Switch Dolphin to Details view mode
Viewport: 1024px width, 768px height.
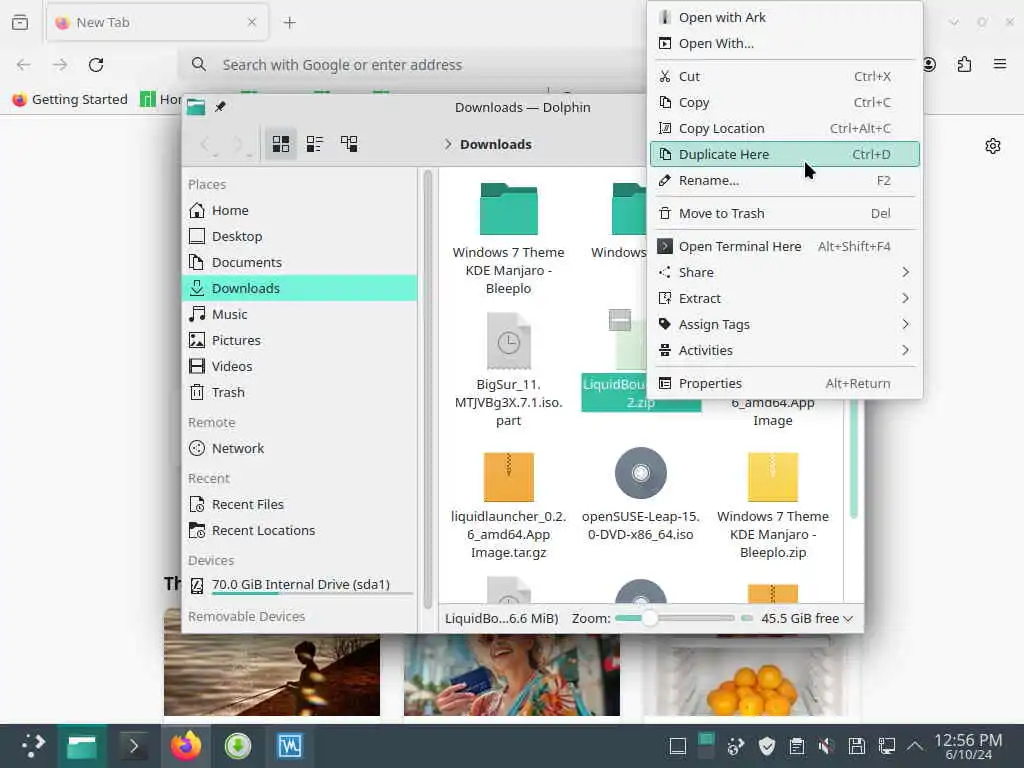(x=349, y=144)
